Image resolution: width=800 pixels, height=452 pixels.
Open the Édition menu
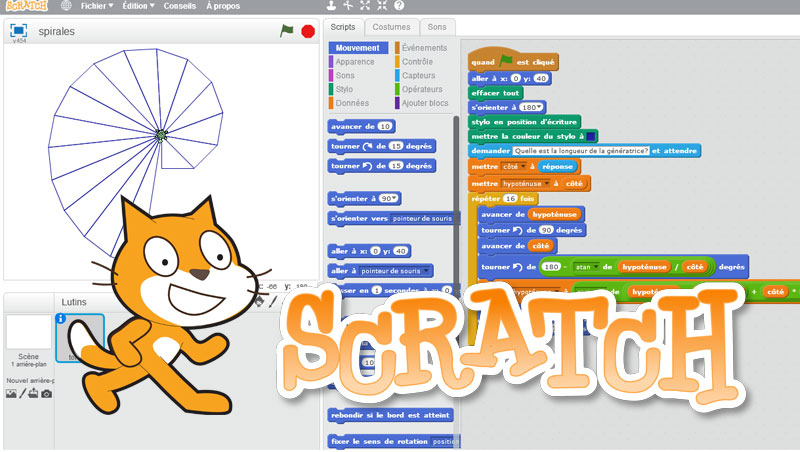138,6
